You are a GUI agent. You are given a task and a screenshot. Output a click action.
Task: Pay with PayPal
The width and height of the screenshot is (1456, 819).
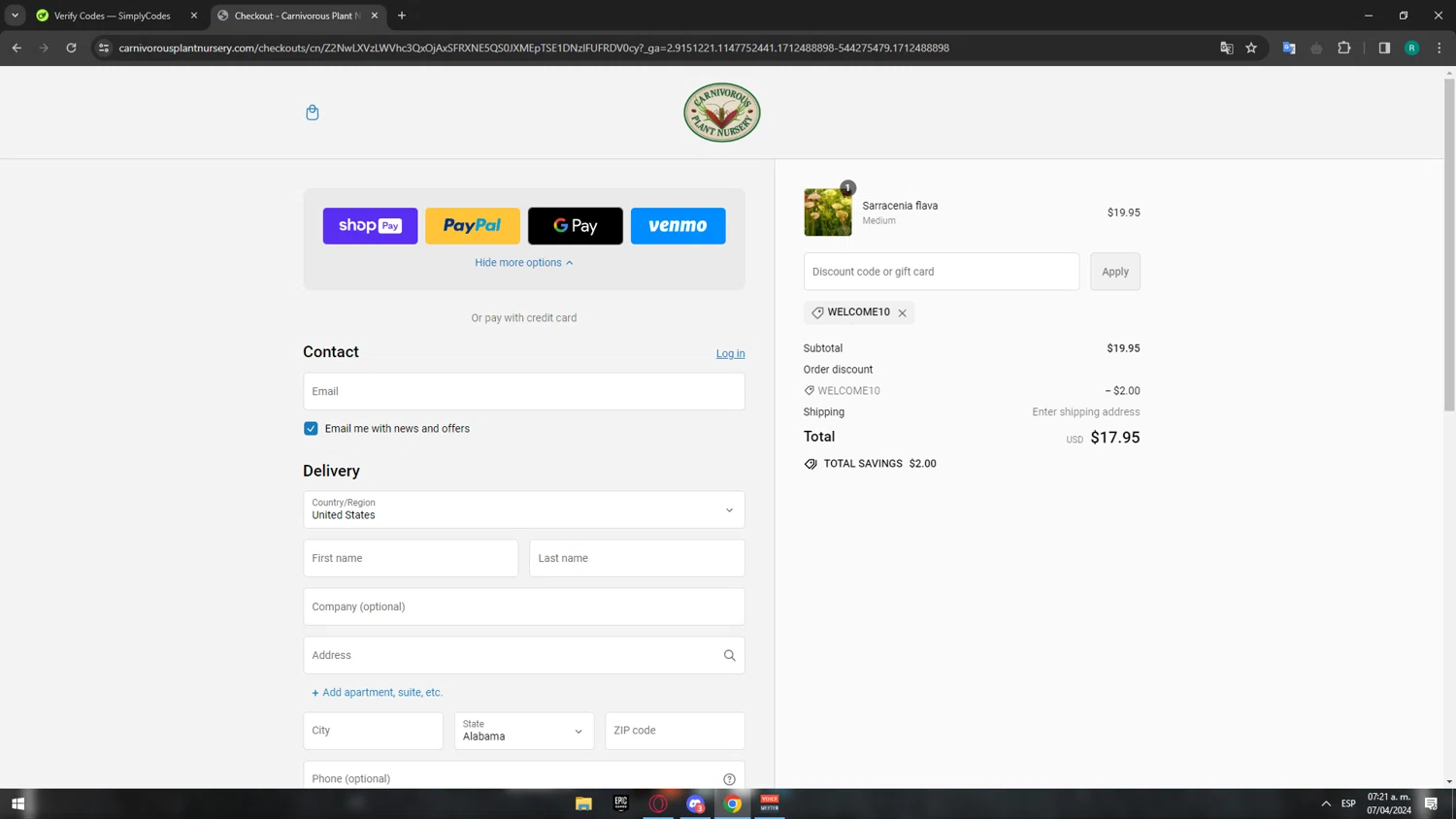click(x=473, y=225)
